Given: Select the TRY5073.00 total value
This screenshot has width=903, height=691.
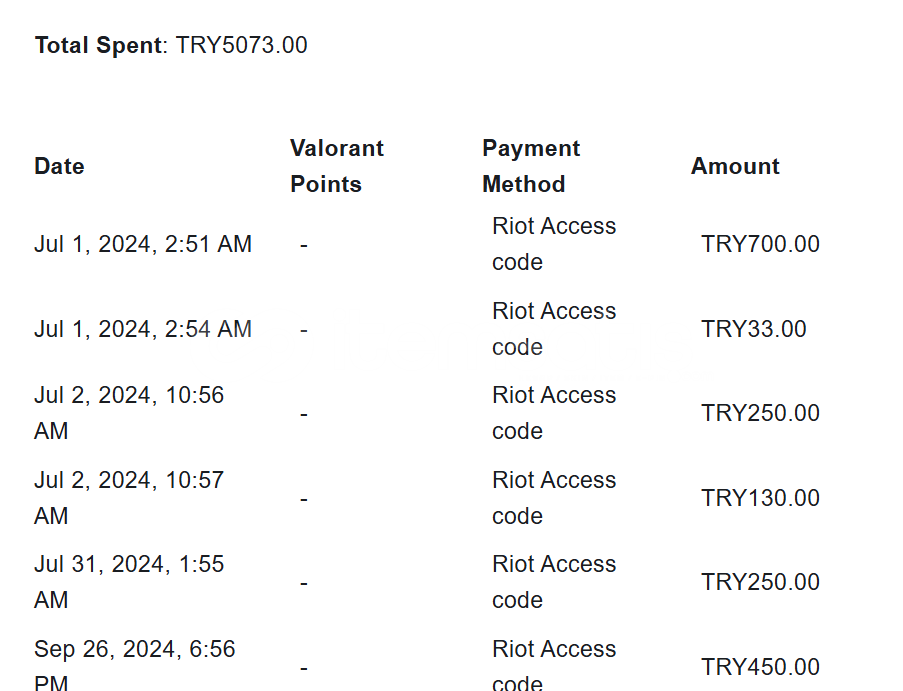Looking at the screenshot, I should point(242,45).
